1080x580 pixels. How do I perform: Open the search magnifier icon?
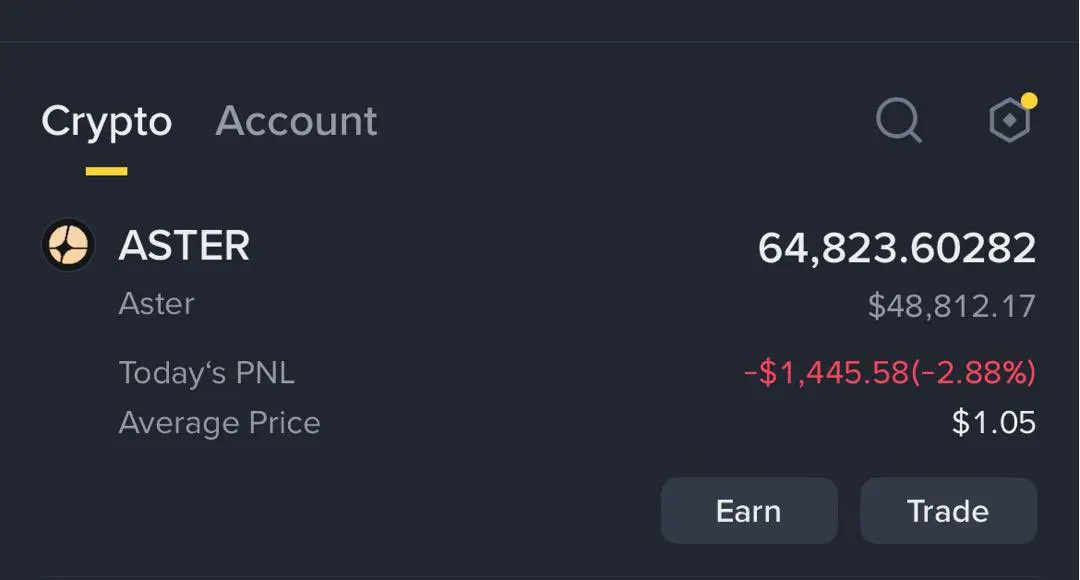point(898,121)
